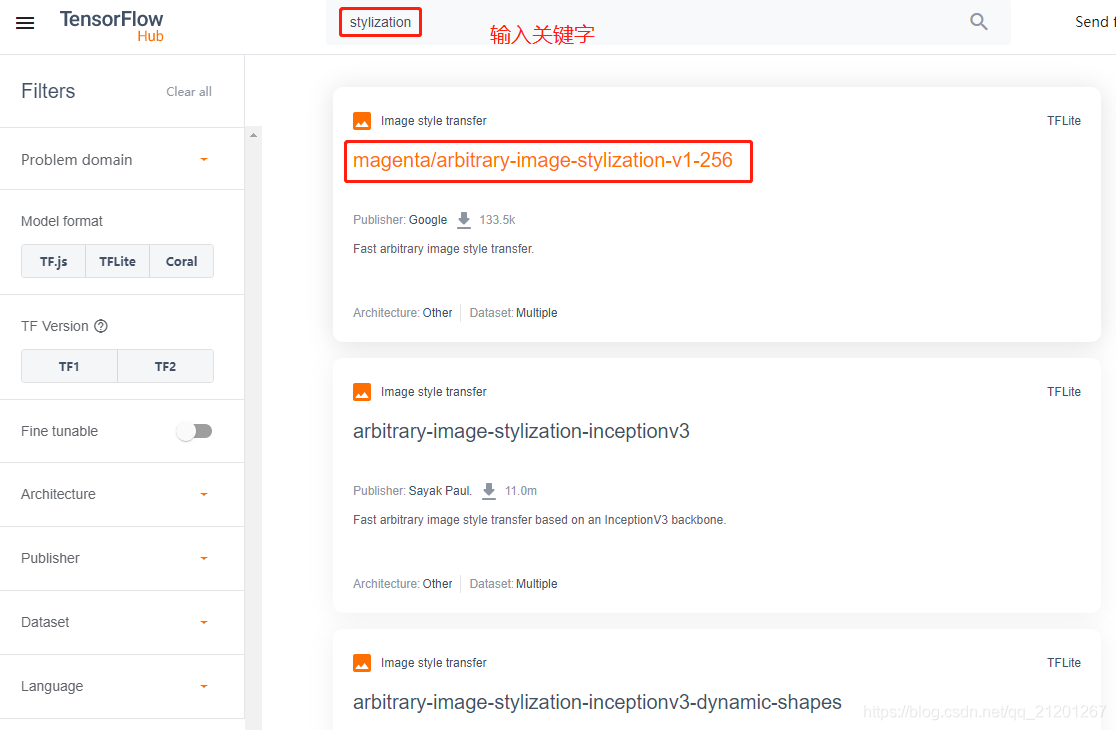The height and width of the screenshot is (730, 1116).
Task: Click download icon next to 11.0m
Action: [488, 491]
